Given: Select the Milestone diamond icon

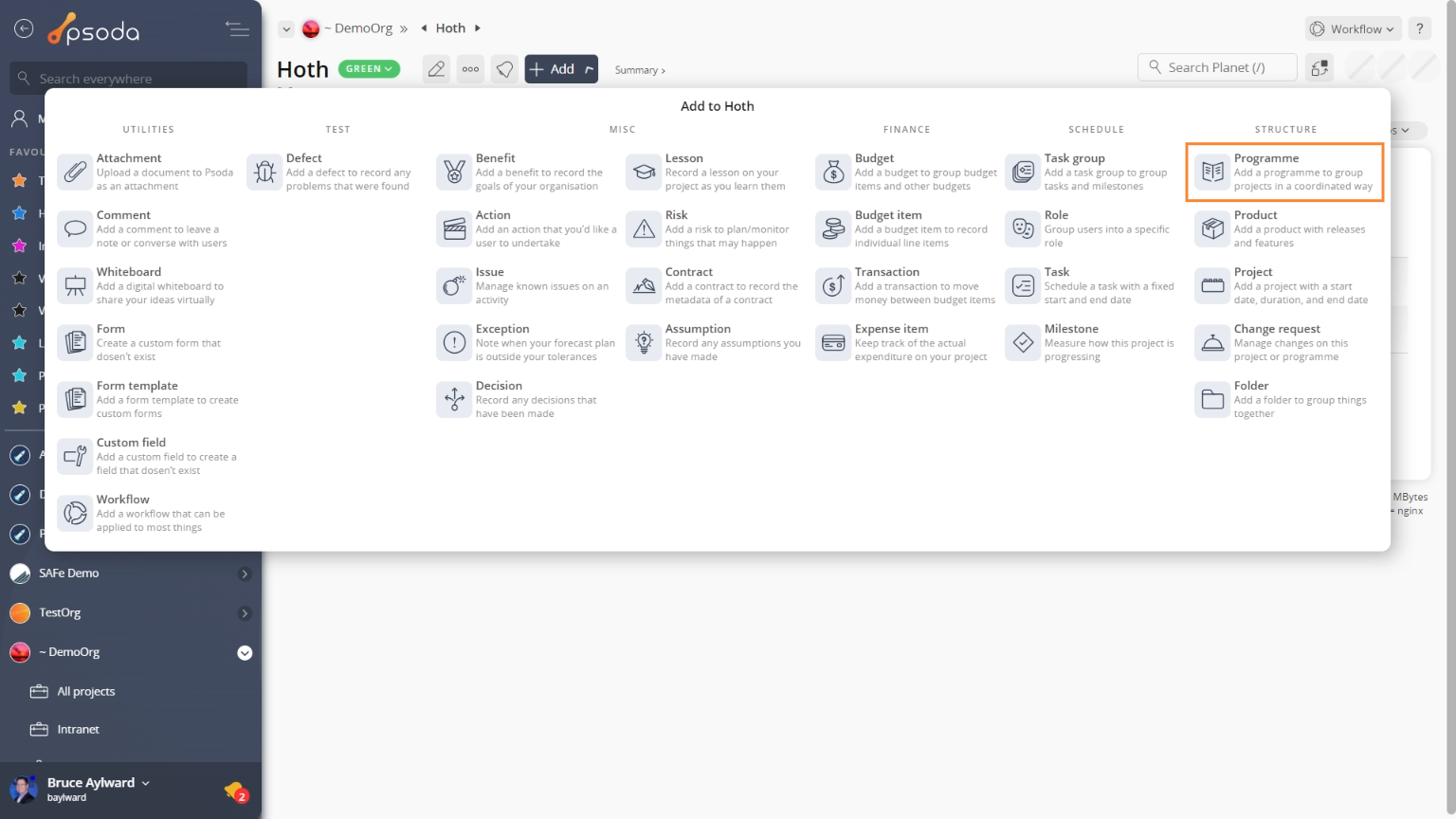Looking at the screenshot, I should pyautogui.click(x=1024, y=343).
